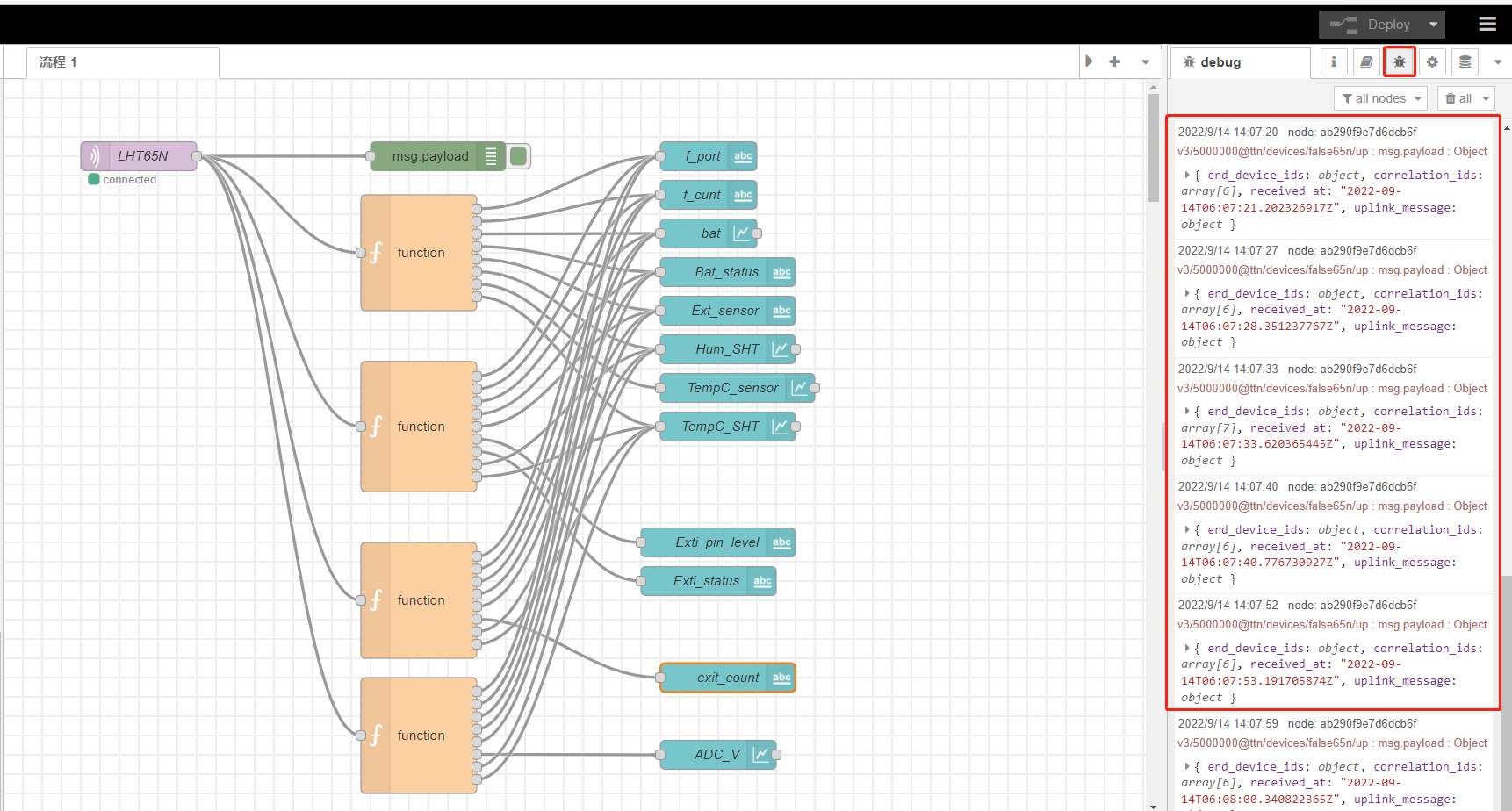The height and width of the screenshot is (811, 1512).
Task: Click the MQTT icon on LHT65N node
Action: (94, 156)
